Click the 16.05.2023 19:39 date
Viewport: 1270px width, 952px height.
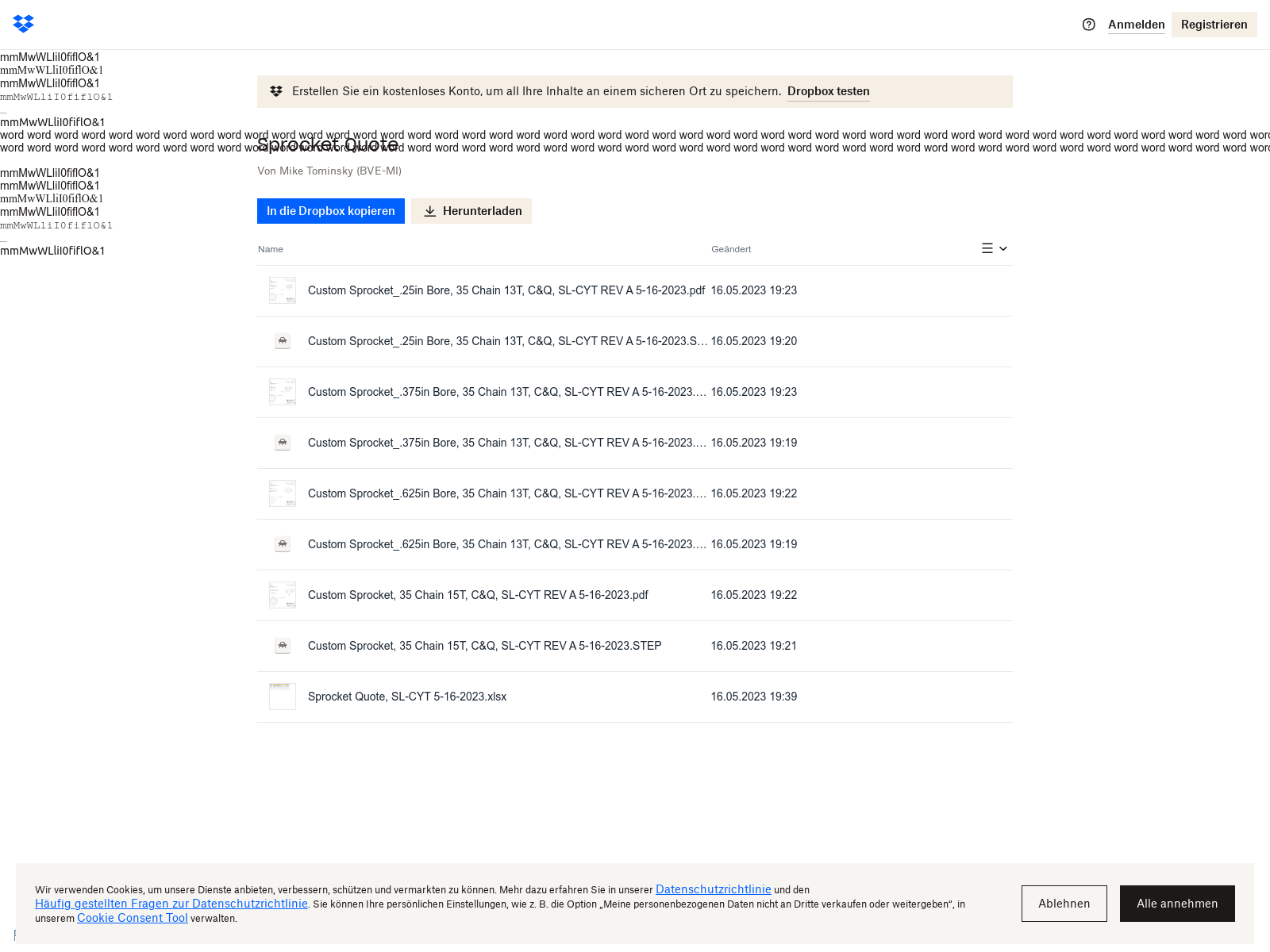pos(754,697)
